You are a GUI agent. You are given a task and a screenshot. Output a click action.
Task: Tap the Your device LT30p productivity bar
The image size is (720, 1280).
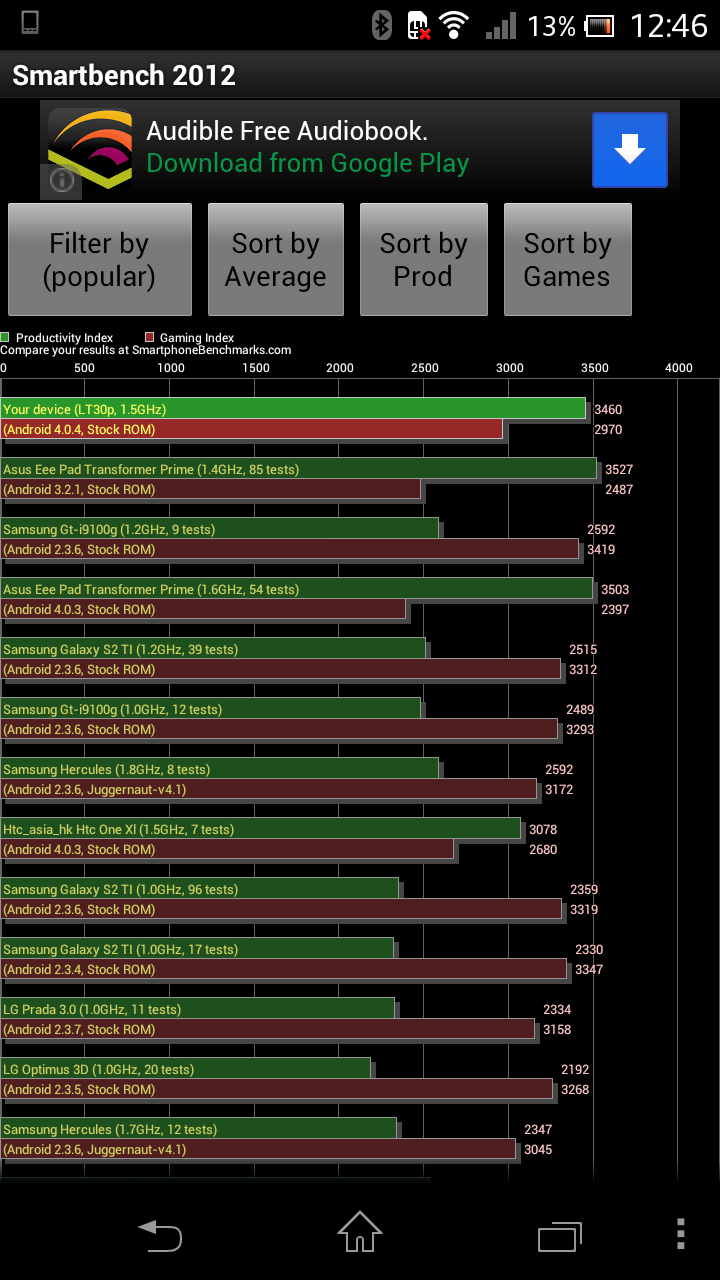(293, 409)
